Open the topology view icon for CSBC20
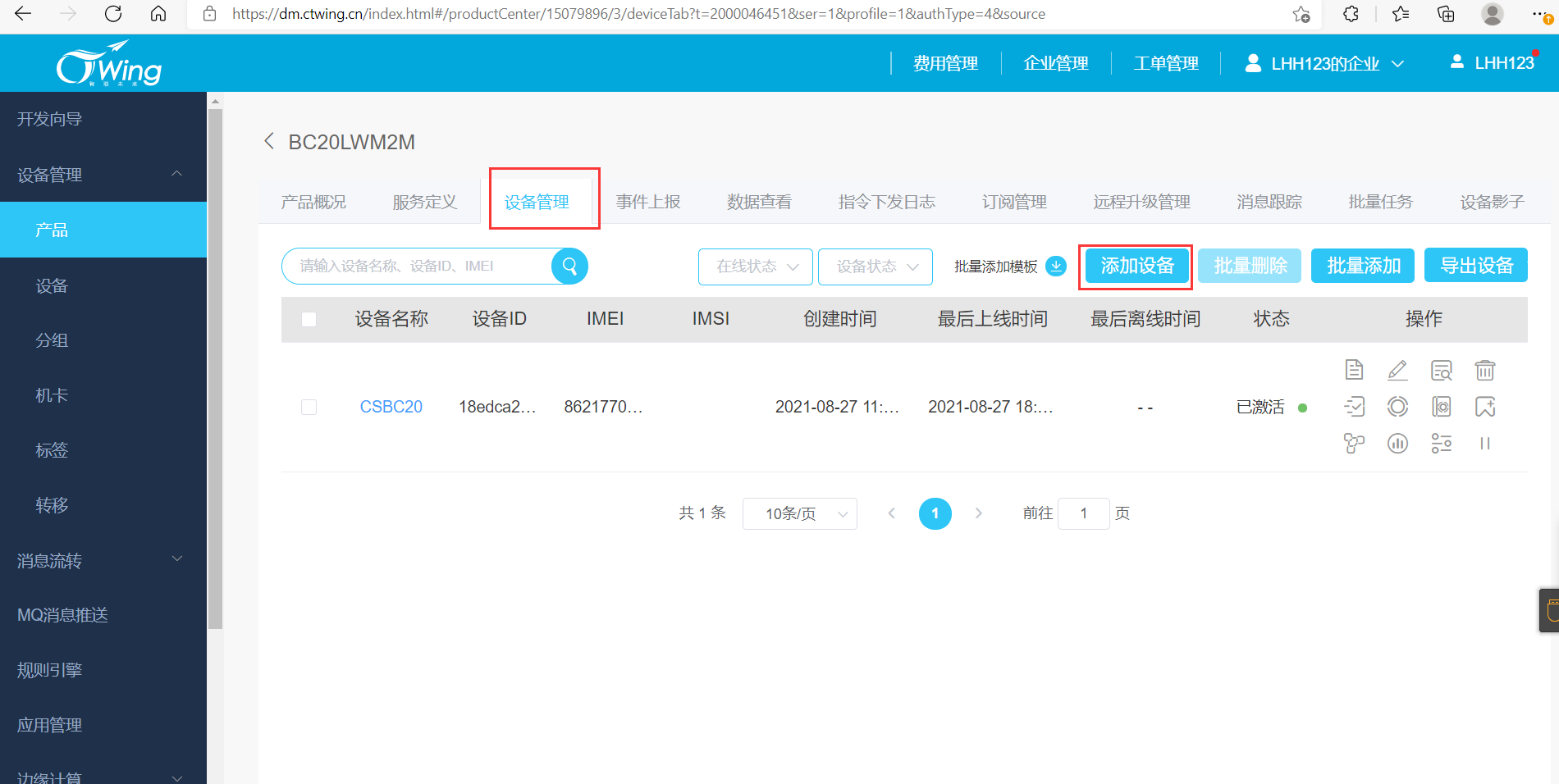 tap(1354, 443)
